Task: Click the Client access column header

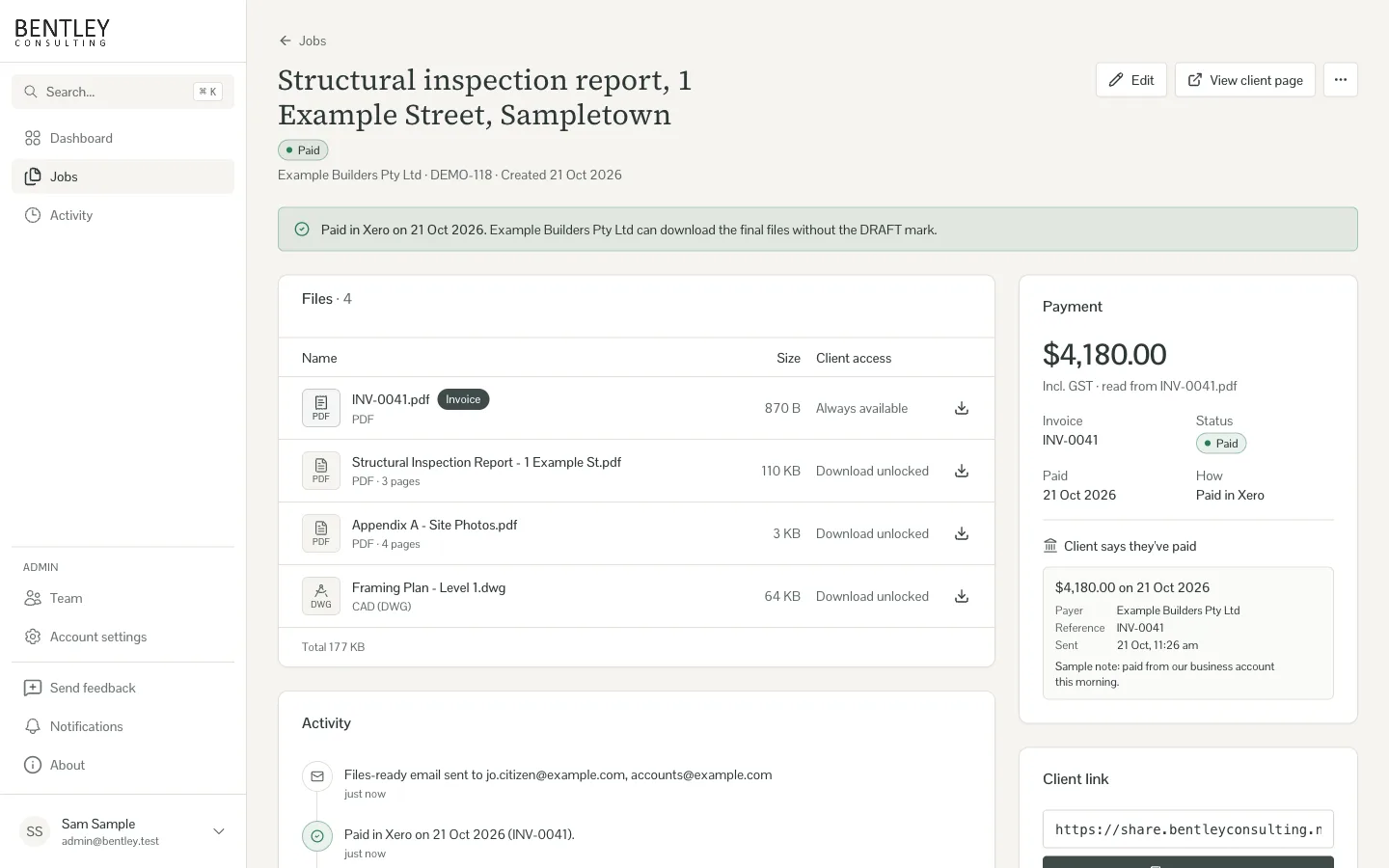Action: click(854, 358)
